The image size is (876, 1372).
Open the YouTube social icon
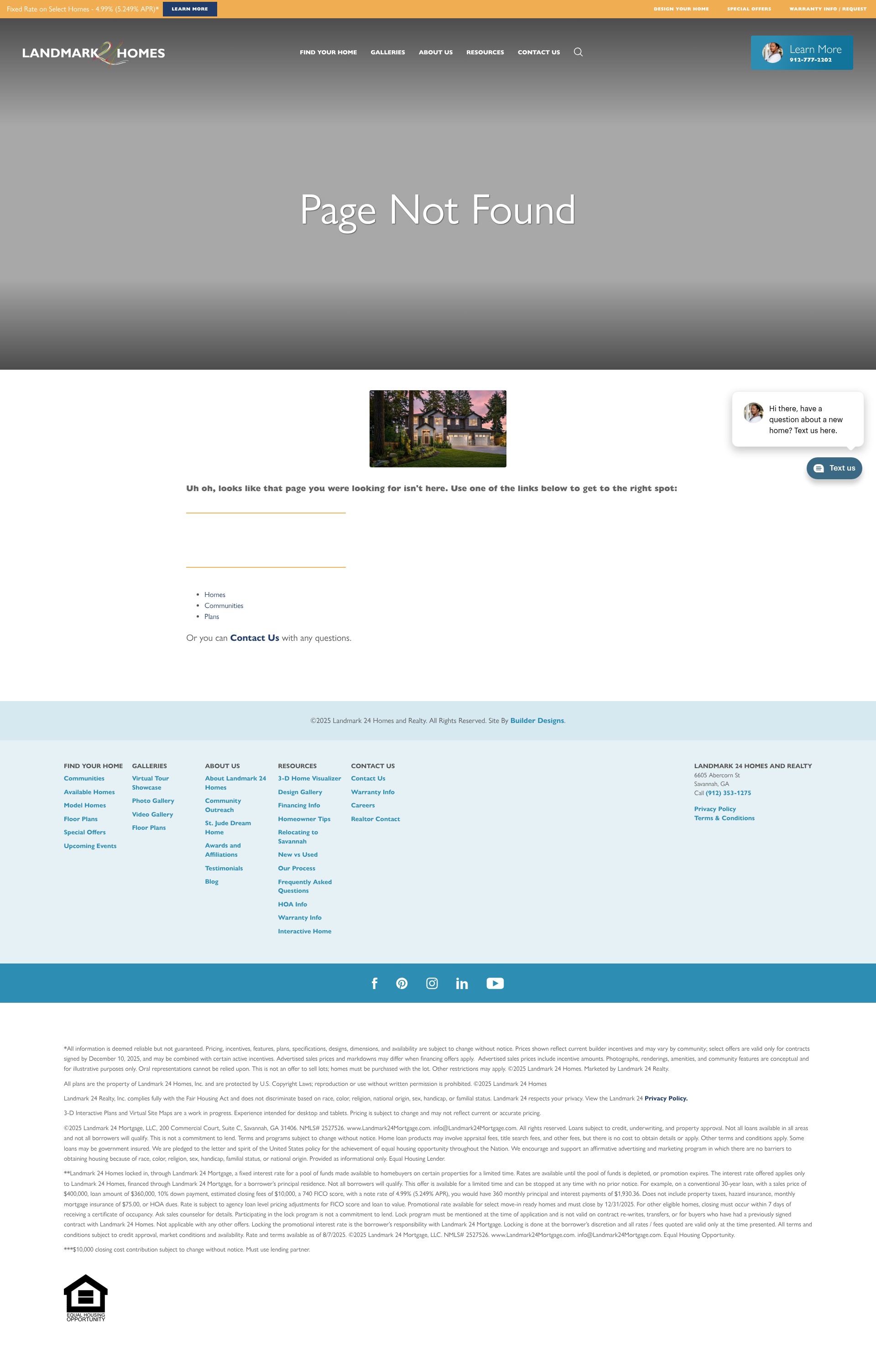(x=495, y=984)
